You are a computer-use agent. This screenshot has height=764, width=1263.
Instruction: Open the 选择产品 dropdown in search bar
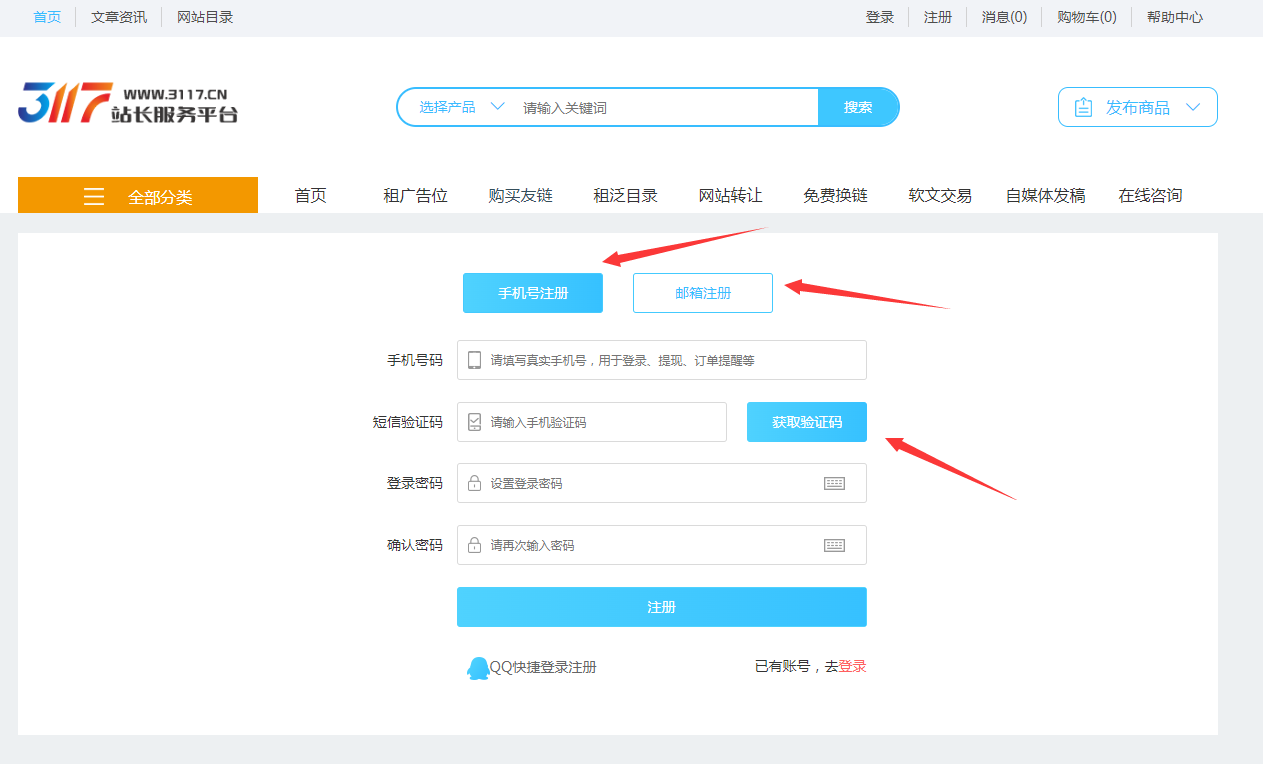(461, 108)
